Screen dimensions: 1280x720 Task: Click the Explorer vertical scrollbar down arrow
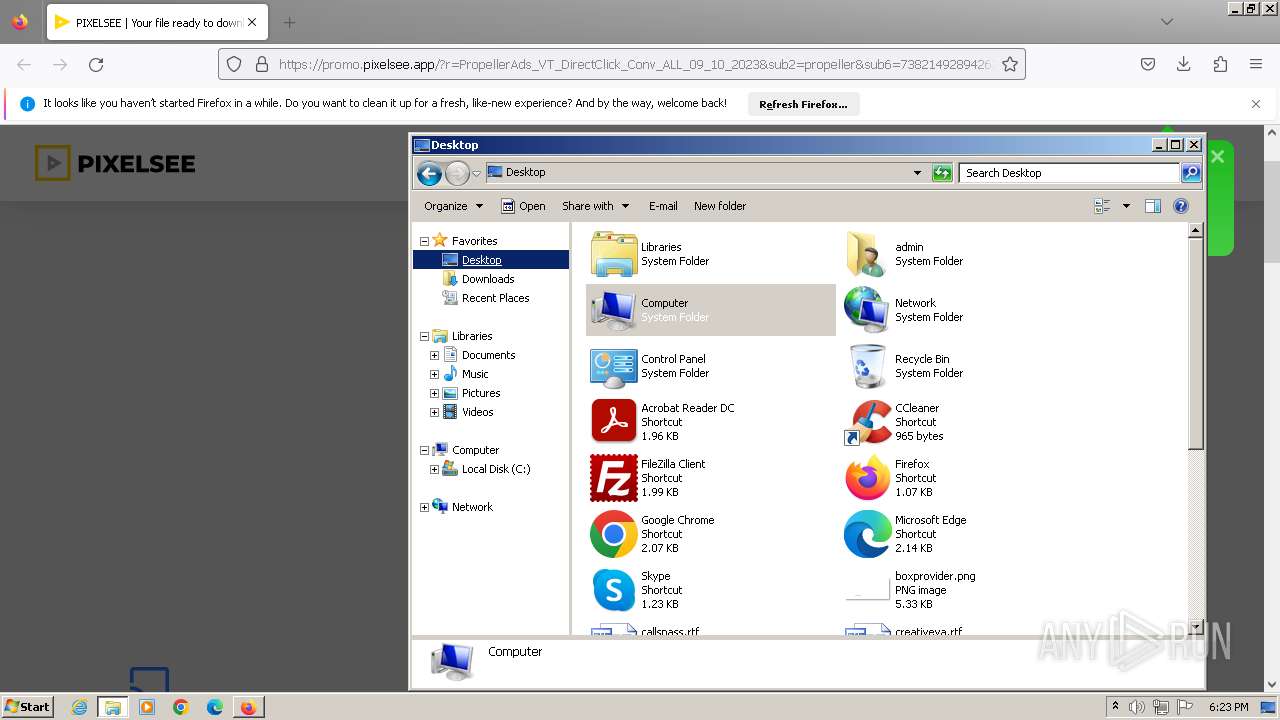click(x=1194, y=628)
